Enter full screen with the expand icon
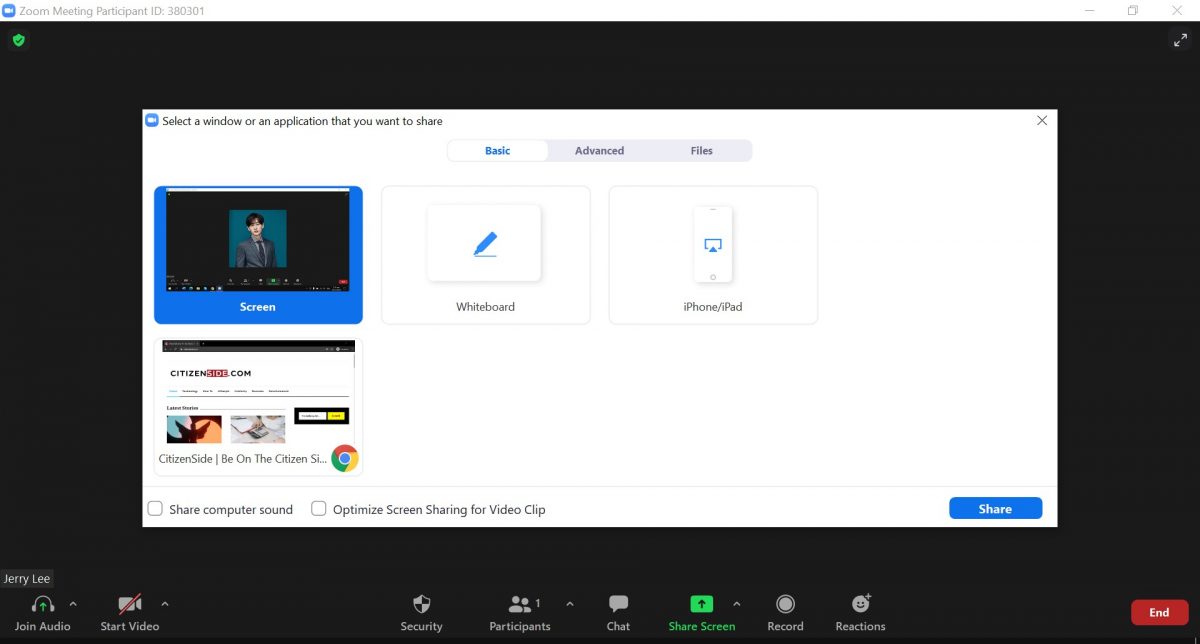 point(1179,40)
